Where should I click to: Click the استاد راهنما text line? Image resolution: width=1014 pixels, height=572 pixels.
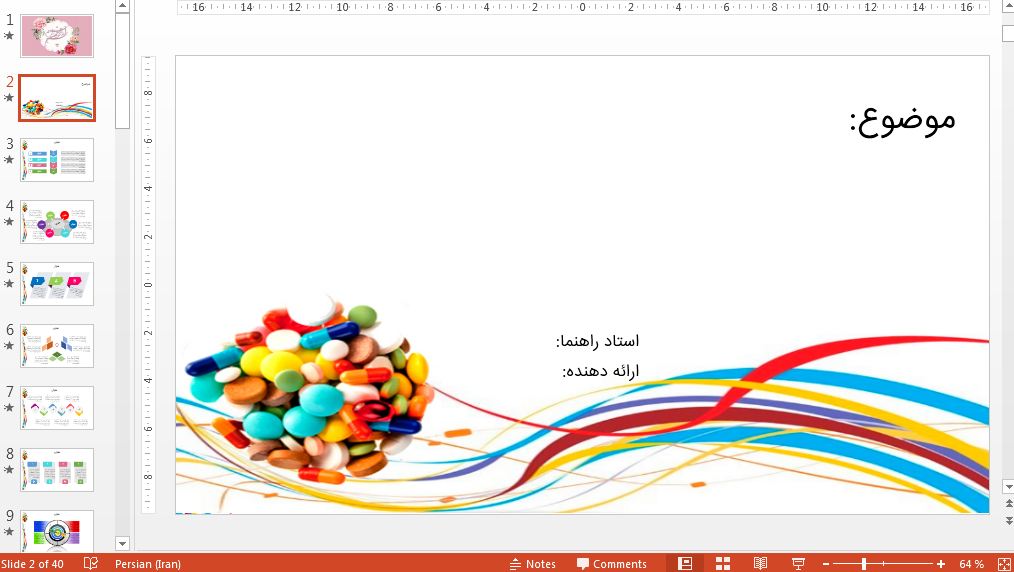pos(598,342)
